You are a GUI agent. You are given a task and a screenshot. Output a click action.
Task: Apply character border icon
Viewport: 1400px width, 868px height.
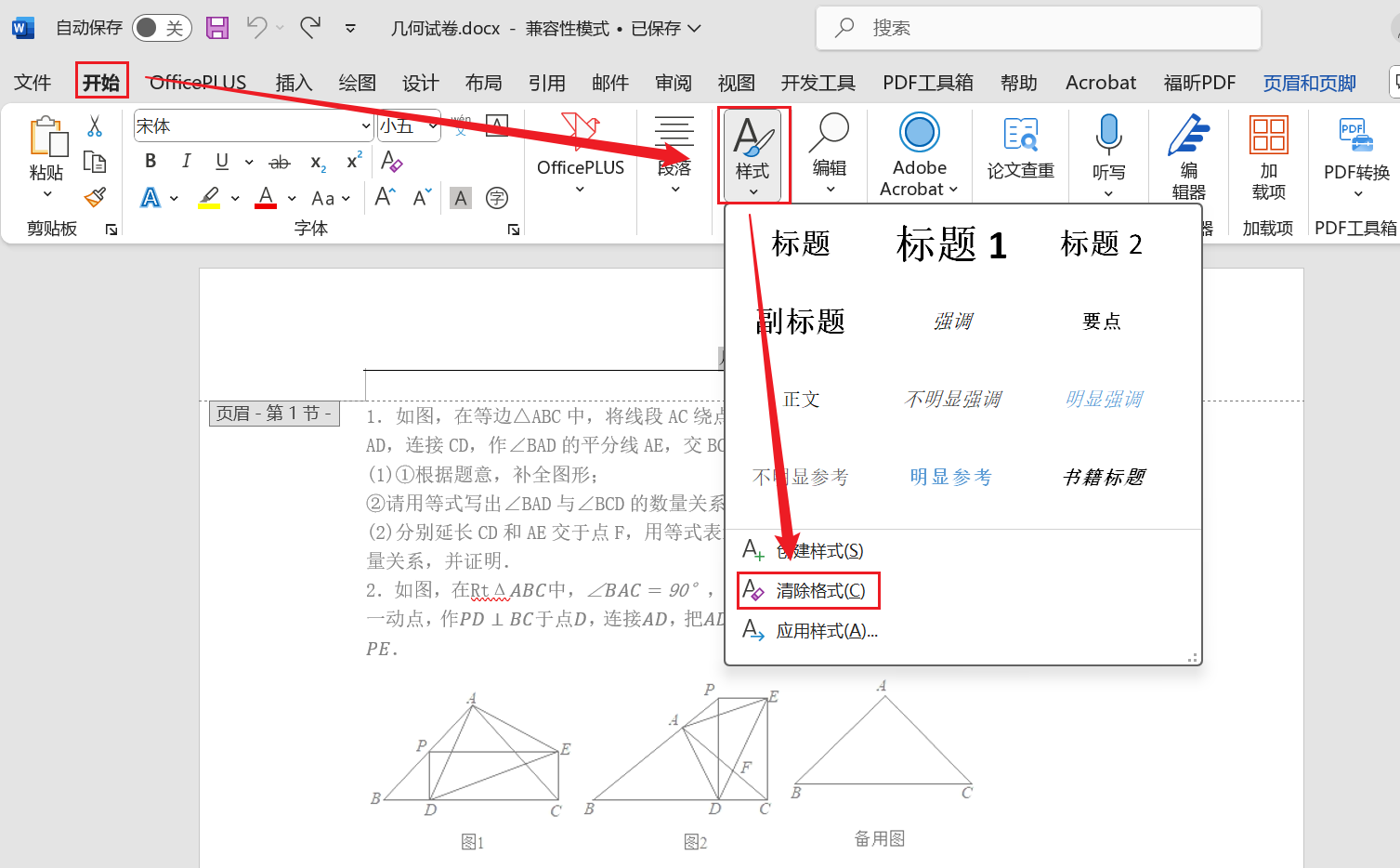click(x=497, y=126)
